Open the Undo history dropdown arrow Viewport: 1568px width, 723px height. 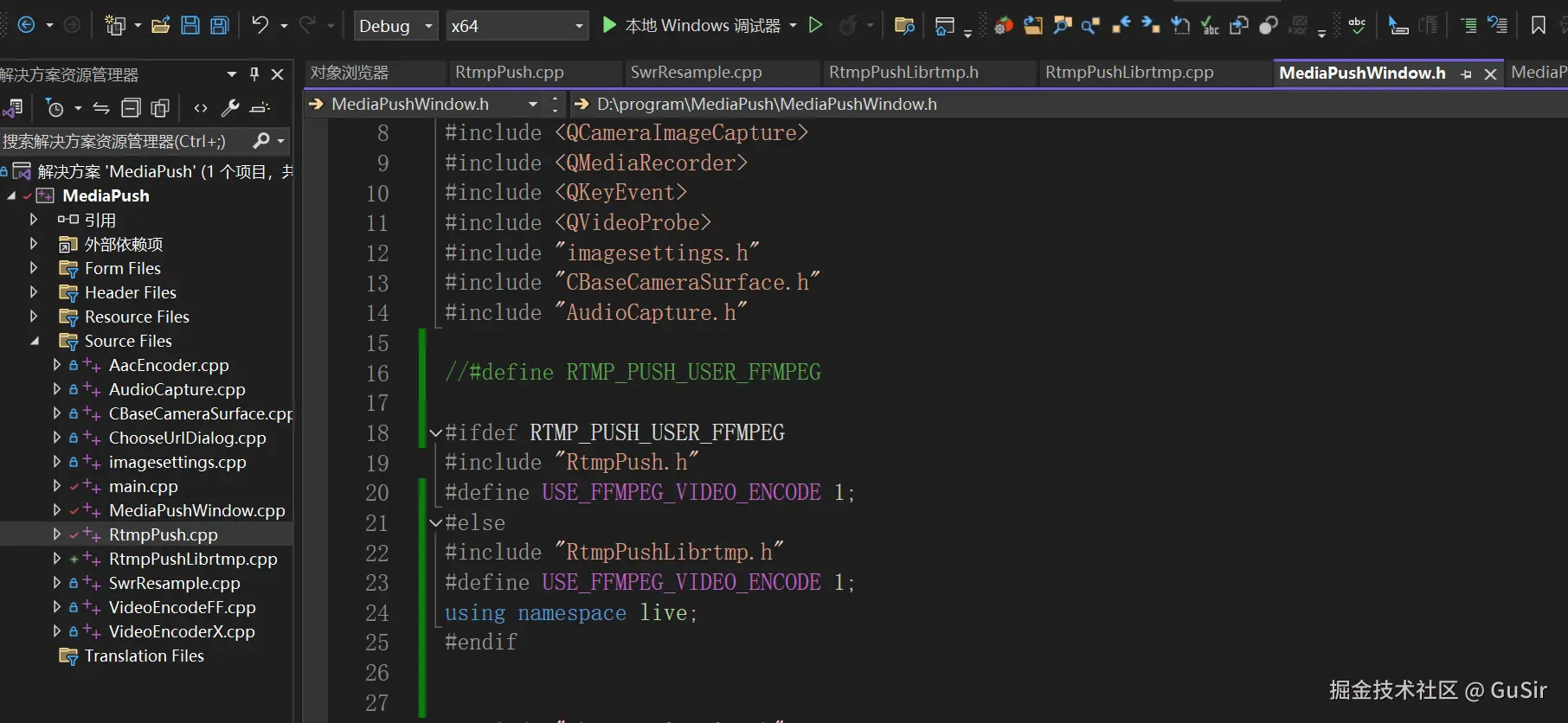point(284,25)
